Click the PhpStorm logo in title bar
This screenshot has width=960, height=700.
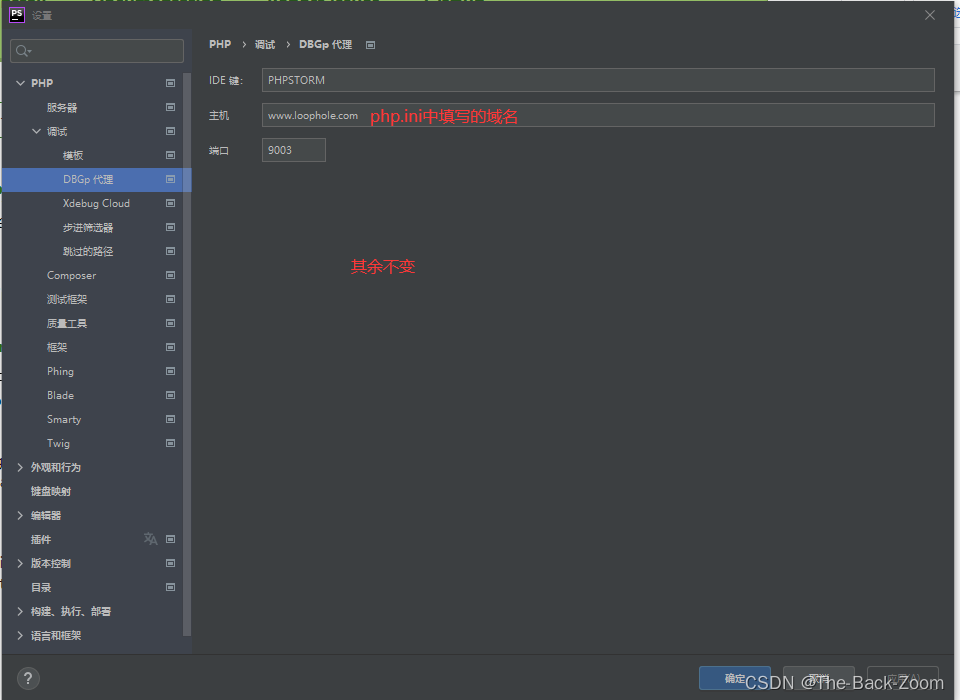(x=17, y=15)
